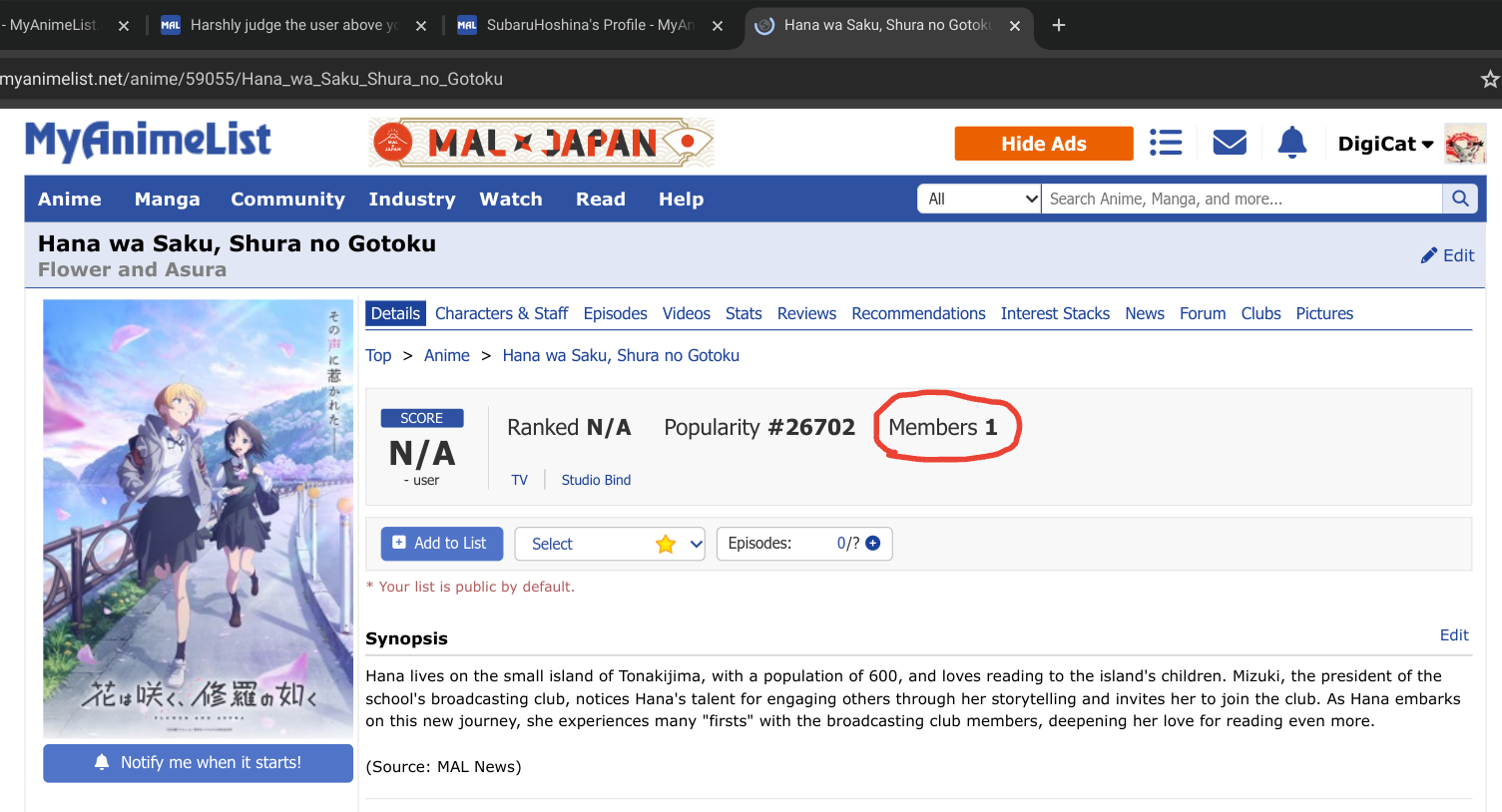Click the anime poster thumbnail
Viewport: 1502px width, 812px height.
tap(198, 518)
